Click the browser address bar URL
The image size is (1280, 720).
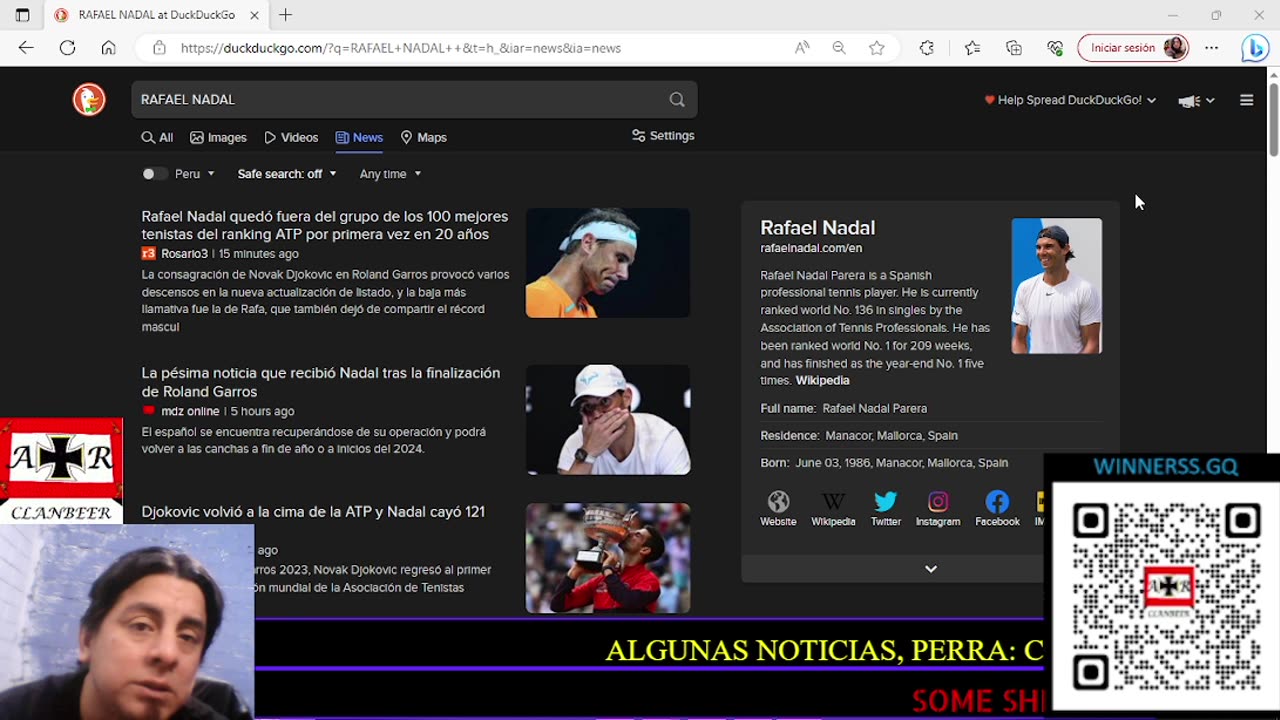click(x=400, y=48)
